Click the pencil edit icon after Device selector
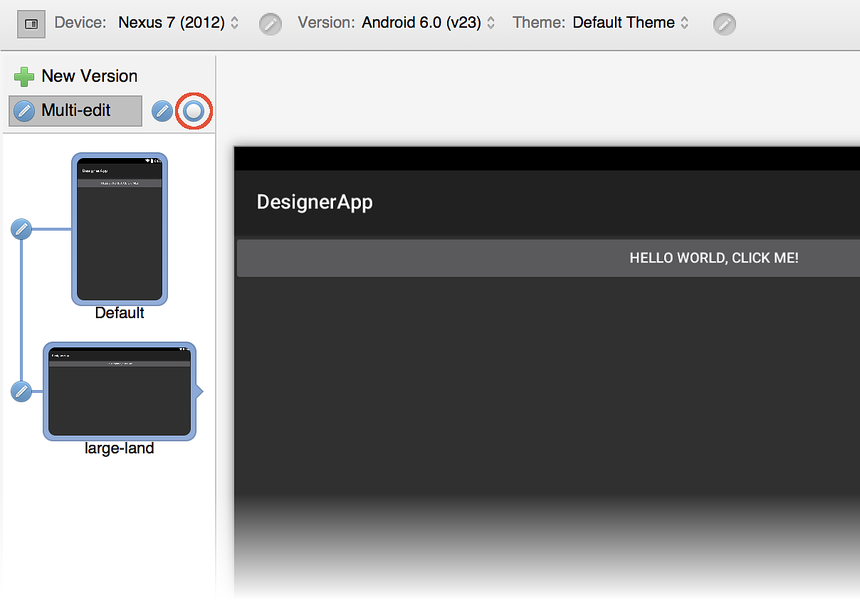Viewport: 860px width, 600px height. (x=269, y=23)
